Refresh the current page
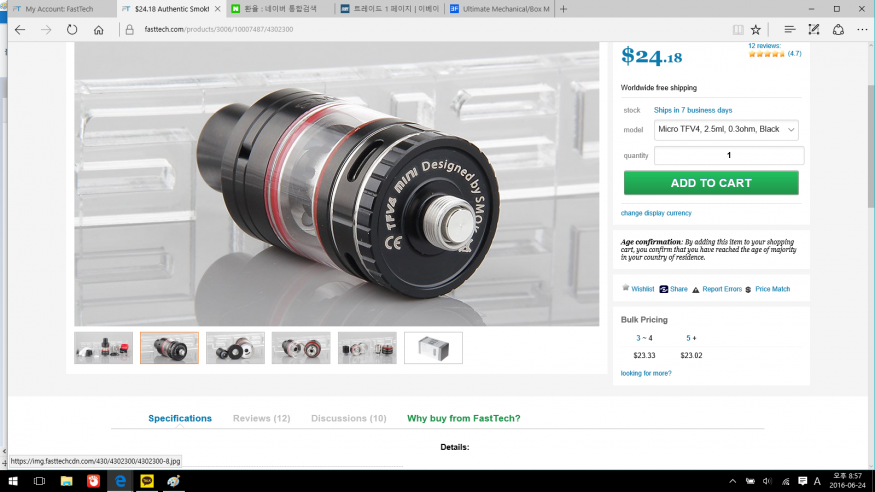 tap(72, 30)
